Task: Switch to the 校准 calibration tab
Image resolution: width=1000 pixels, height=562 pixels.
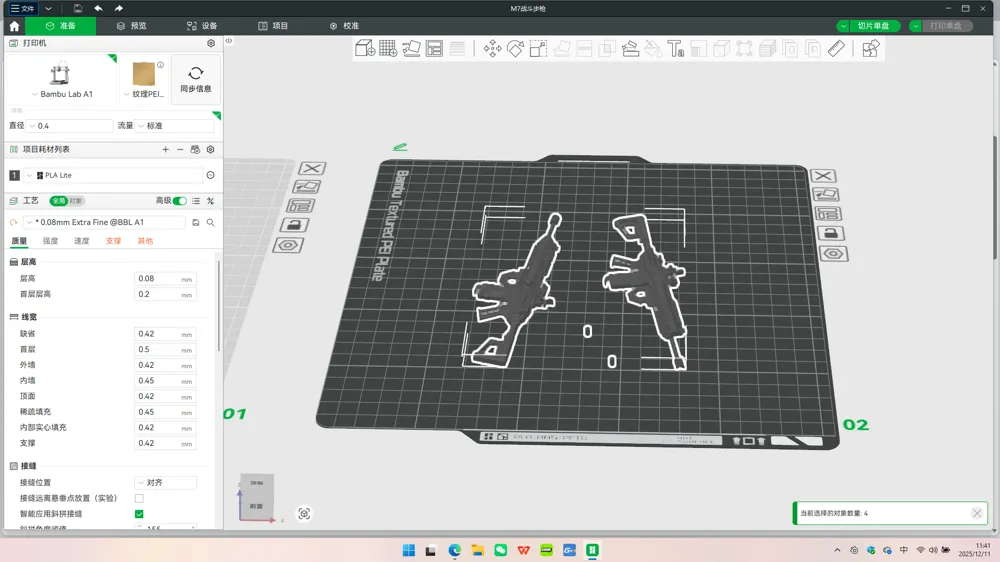Action: click(344, 26)
